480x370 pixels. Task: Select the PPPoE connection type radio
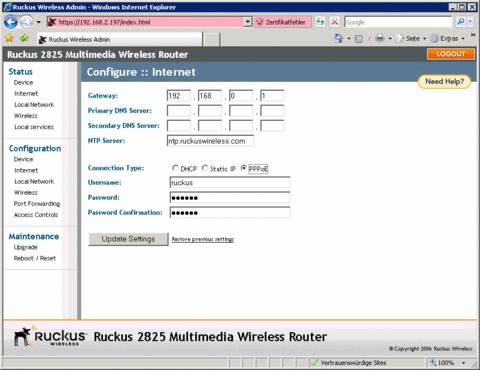pyautogui.click(x=244, y=168)
